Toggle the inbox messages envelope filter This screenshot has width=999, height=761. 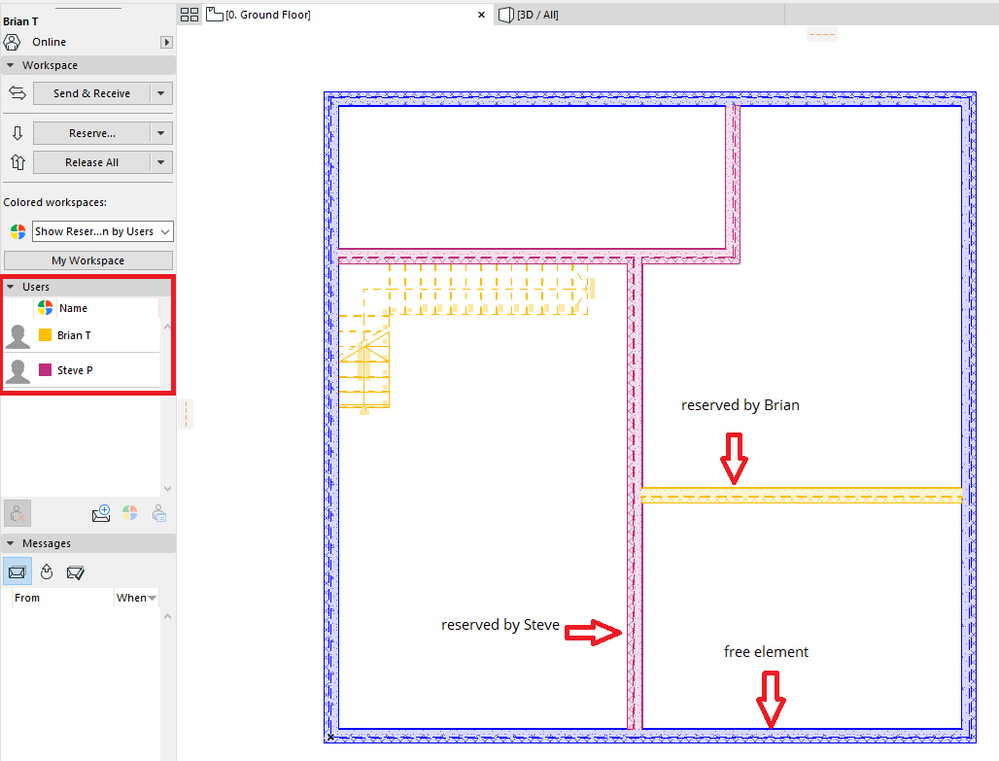(17, 572)
